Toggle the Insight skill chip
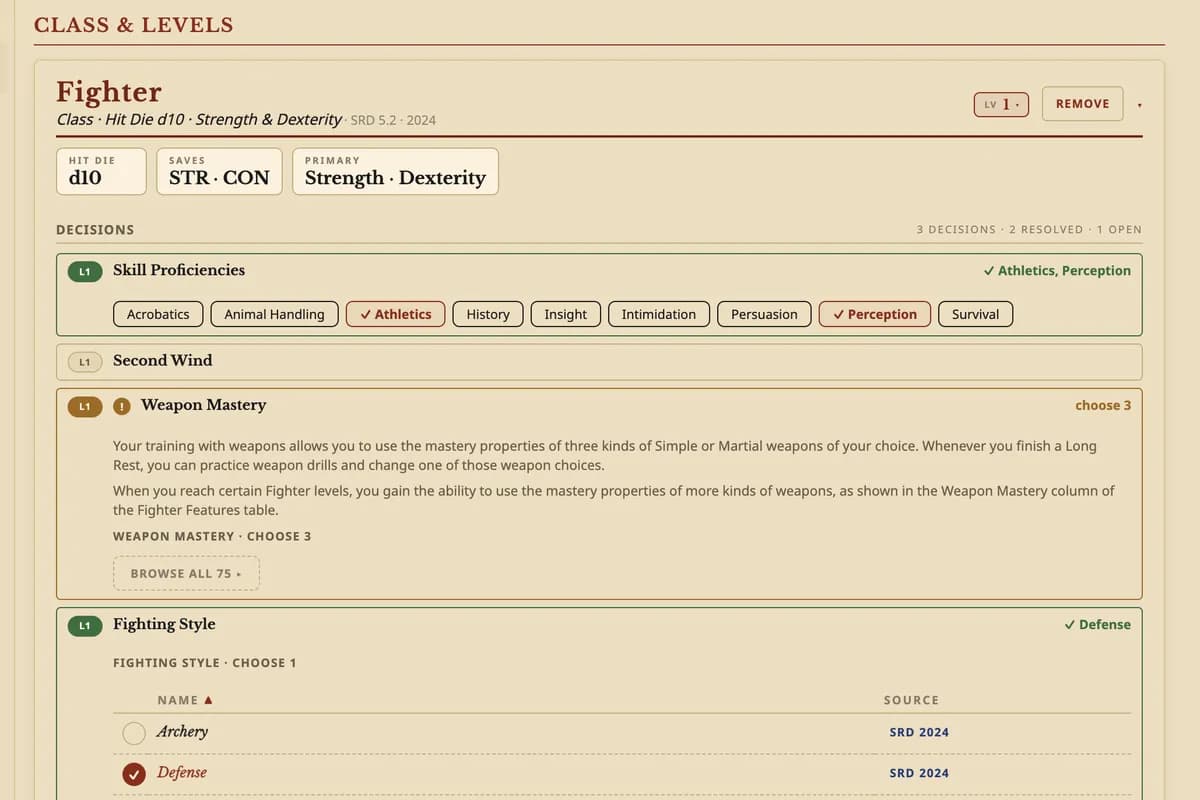The width and height of the screenshot is (1200, 800). (566, 314)
